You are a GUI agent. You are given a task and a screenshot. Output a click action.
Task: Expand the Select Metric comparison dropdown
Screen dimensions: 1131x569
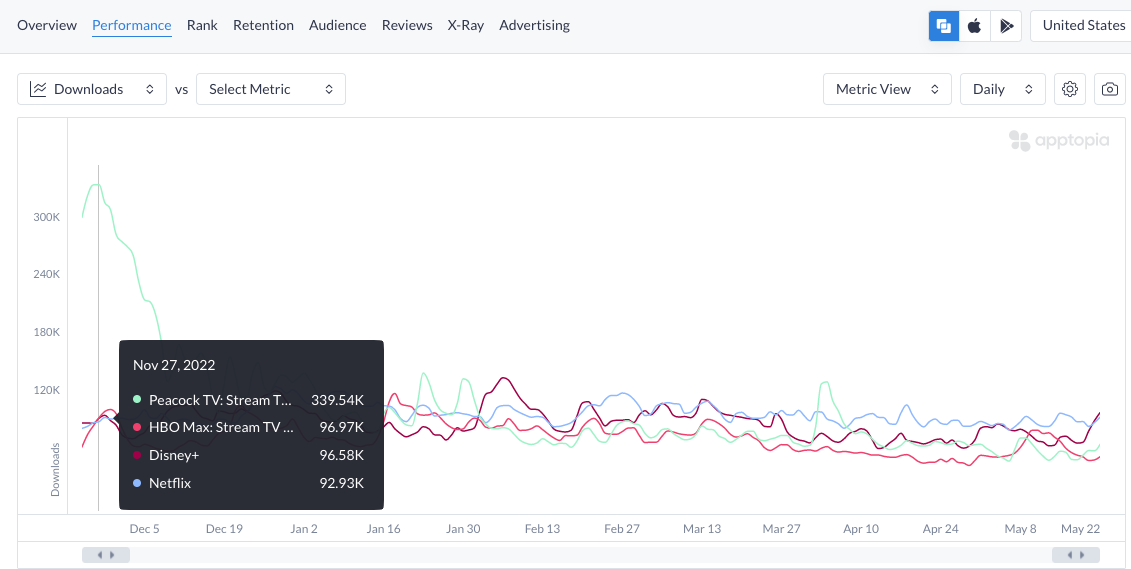(271, 89)
